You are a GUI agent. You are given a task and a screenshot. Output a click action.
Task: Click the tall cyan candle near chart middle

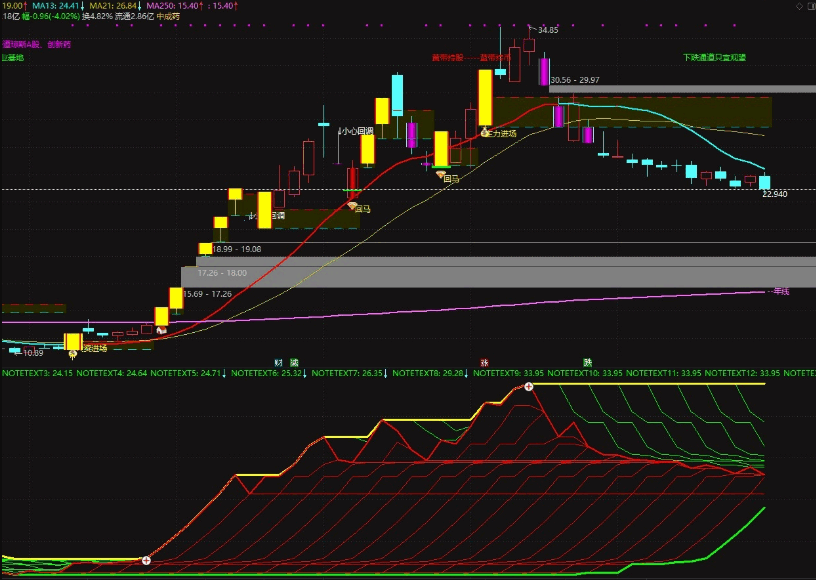397,95
